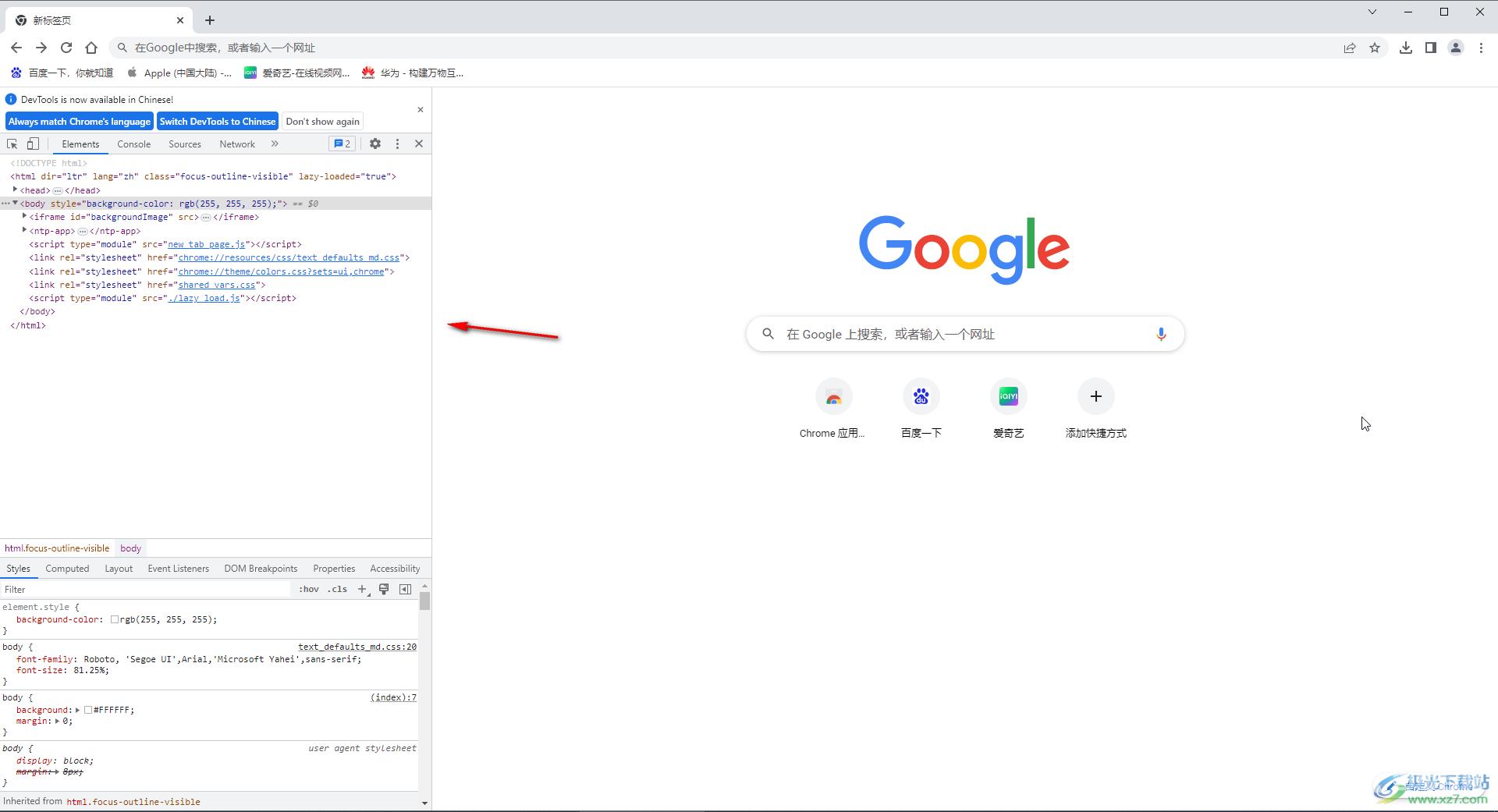
Task: Open the 华为 bookmark
Action: pyautogui.click(x=413, y=73)
